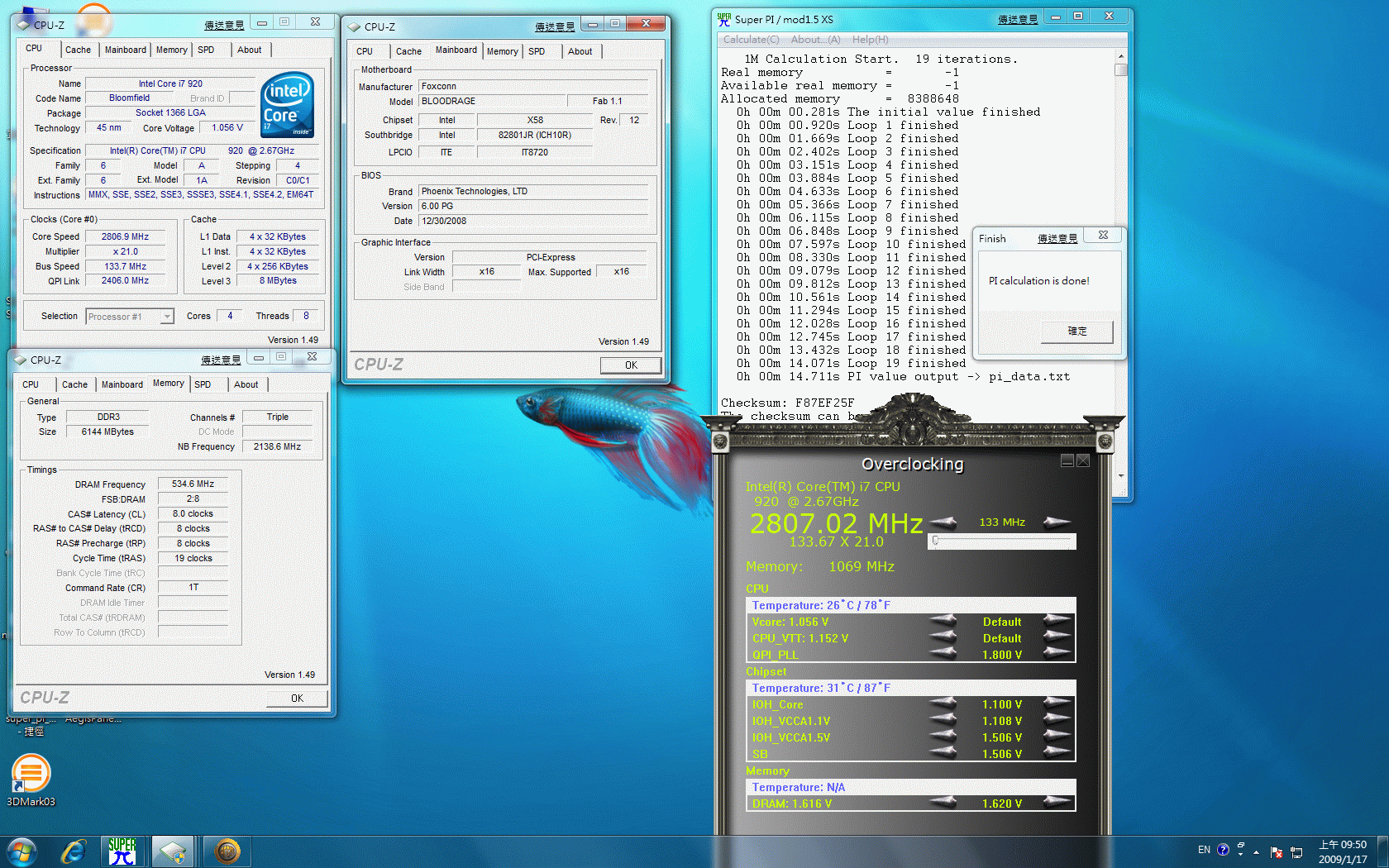Viewport: 1389px width, 868px height.
Task: Click the CPU frequency slider handle
Action: (935, 541)
